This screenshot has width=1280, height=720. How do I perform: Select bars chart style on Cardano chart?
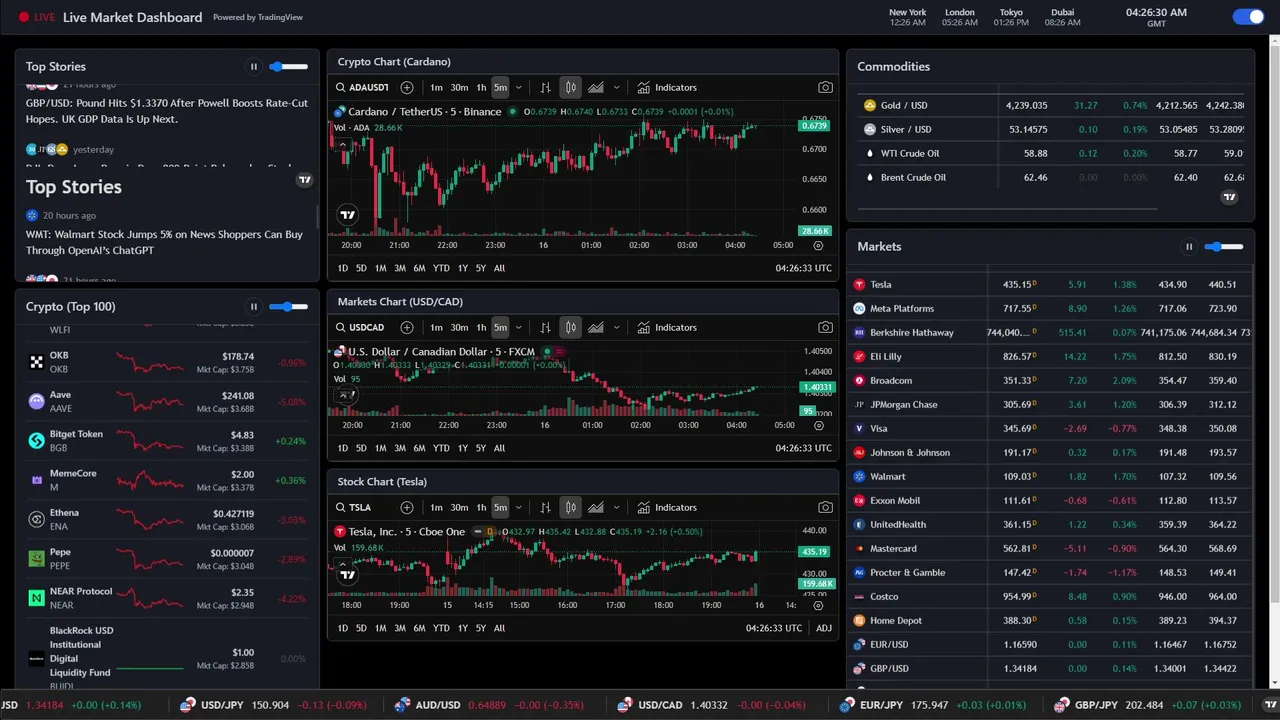click(x=545, y=88)
